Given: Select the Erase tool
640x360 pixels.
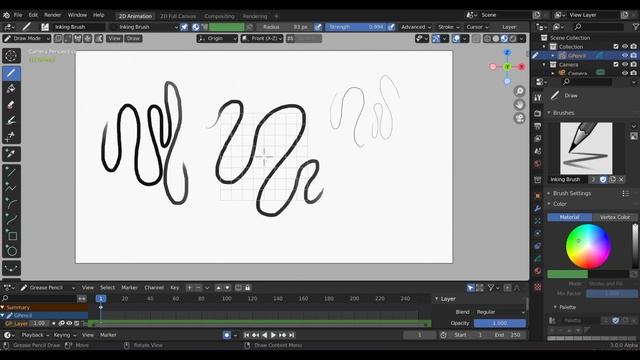Looking at the screenshot, I should click(11, 105).
